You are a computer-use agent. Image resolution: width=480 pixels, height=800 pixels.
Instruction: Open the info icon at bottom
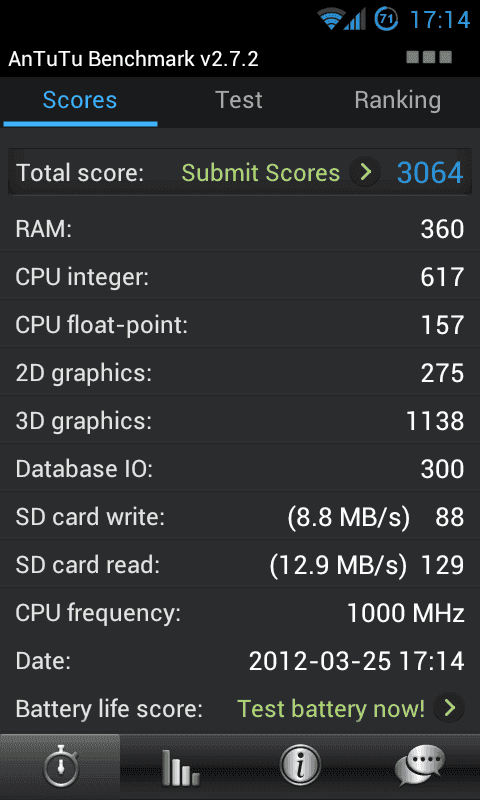click(300, 766)
